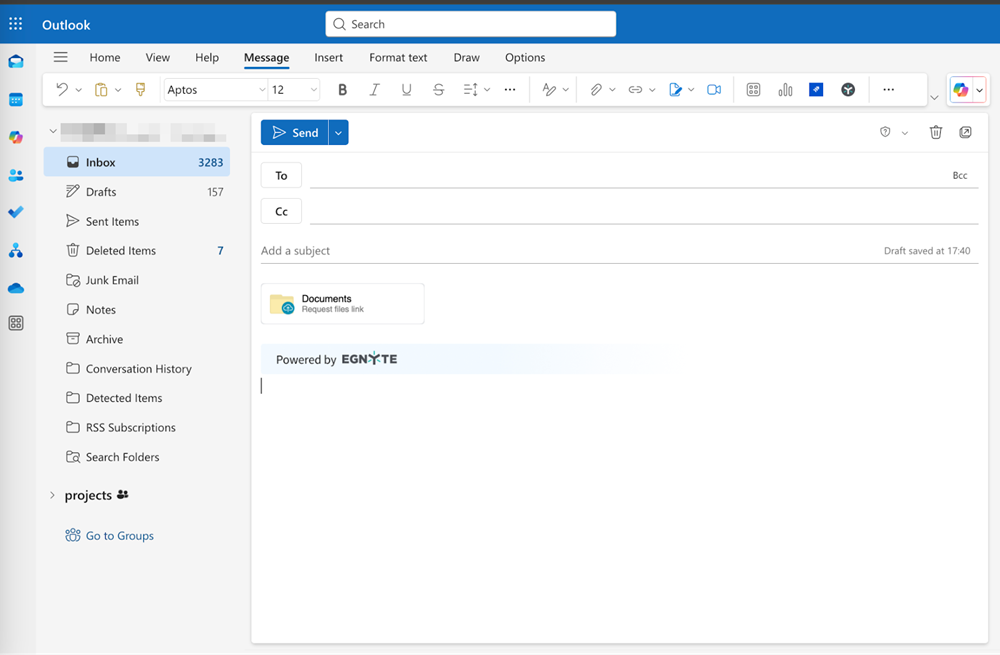Click the Add a subject field
The height and width of the screenshot is (655, 1000).
coord(560,251)
